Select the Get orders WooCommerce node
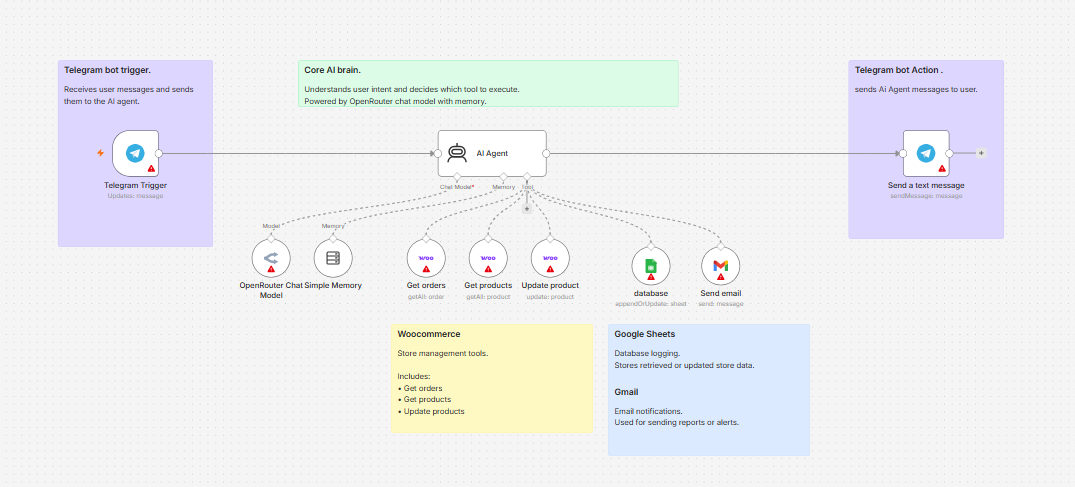The height and width of the screenshot is (487, 1075). 426,258
